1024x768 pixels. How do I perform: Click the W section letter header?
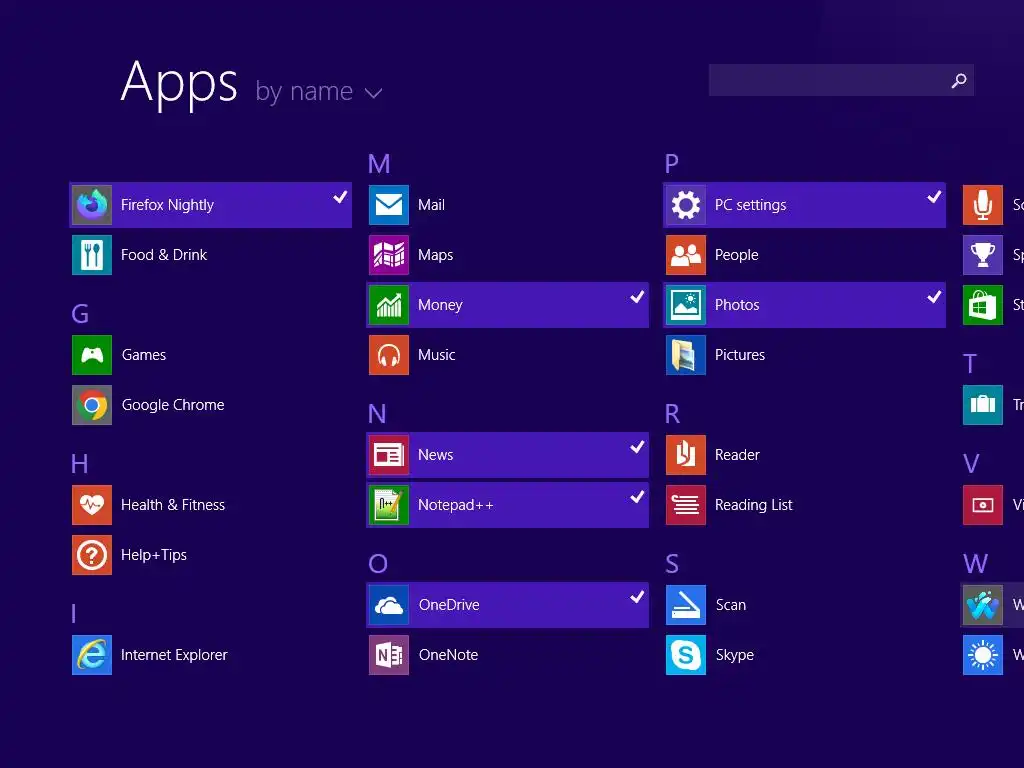coord(975,564)
